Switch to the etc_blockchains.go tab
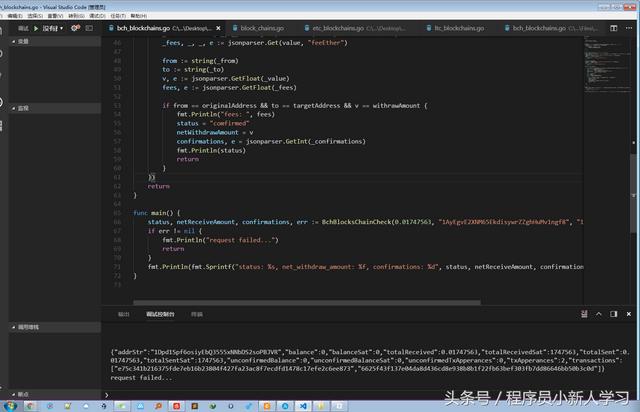 355,28
